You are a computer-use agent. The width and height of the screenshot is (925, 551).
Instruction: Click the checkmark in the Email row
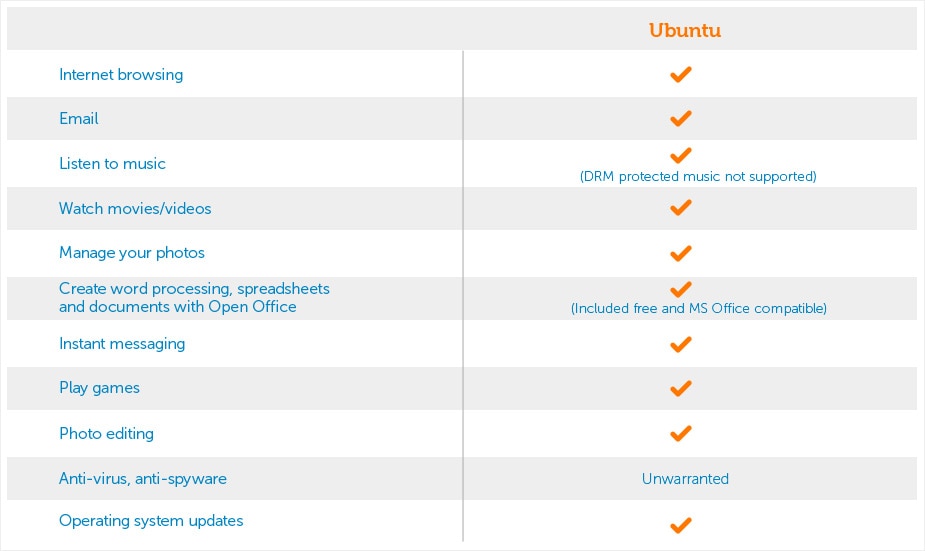[x=680, y=119]
